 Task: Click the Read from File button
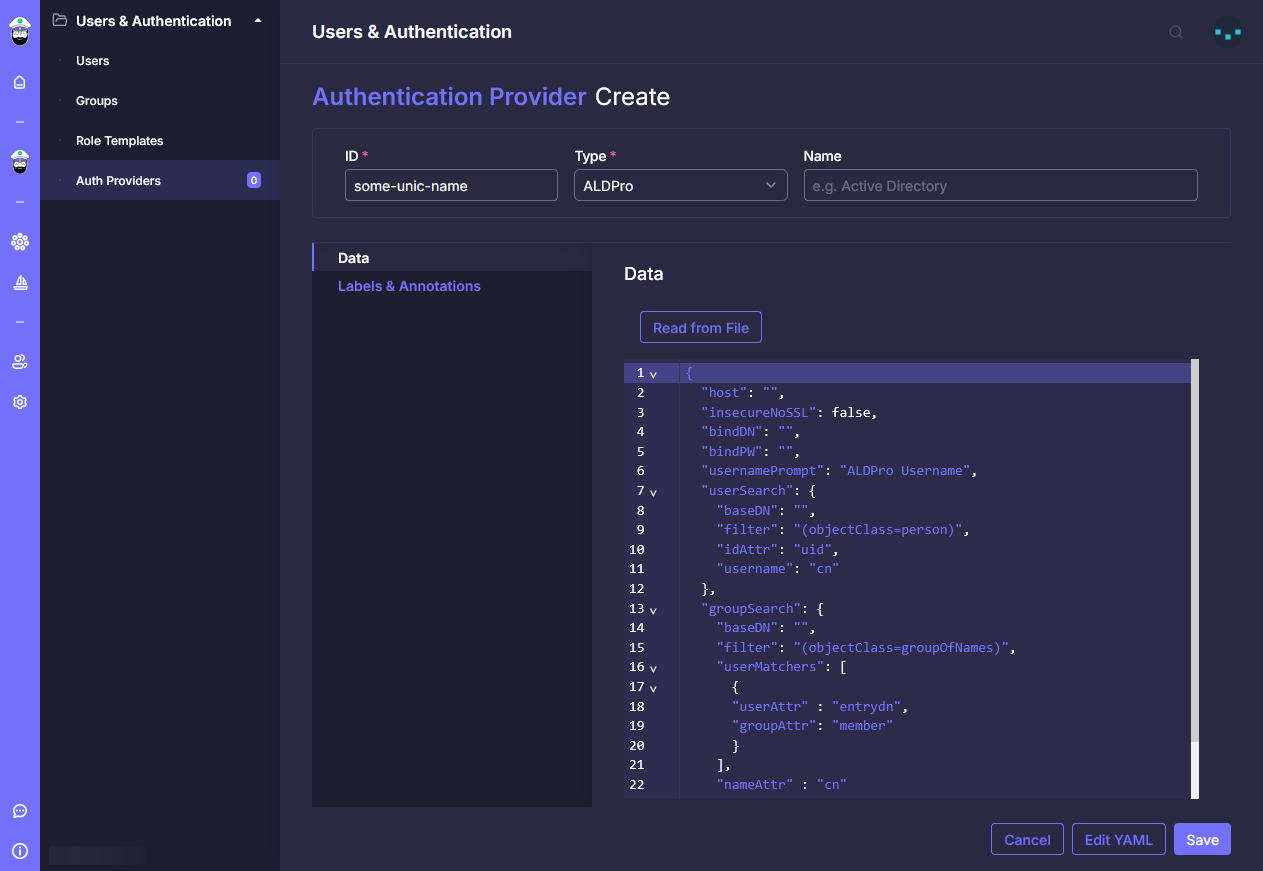coord(700,328)
